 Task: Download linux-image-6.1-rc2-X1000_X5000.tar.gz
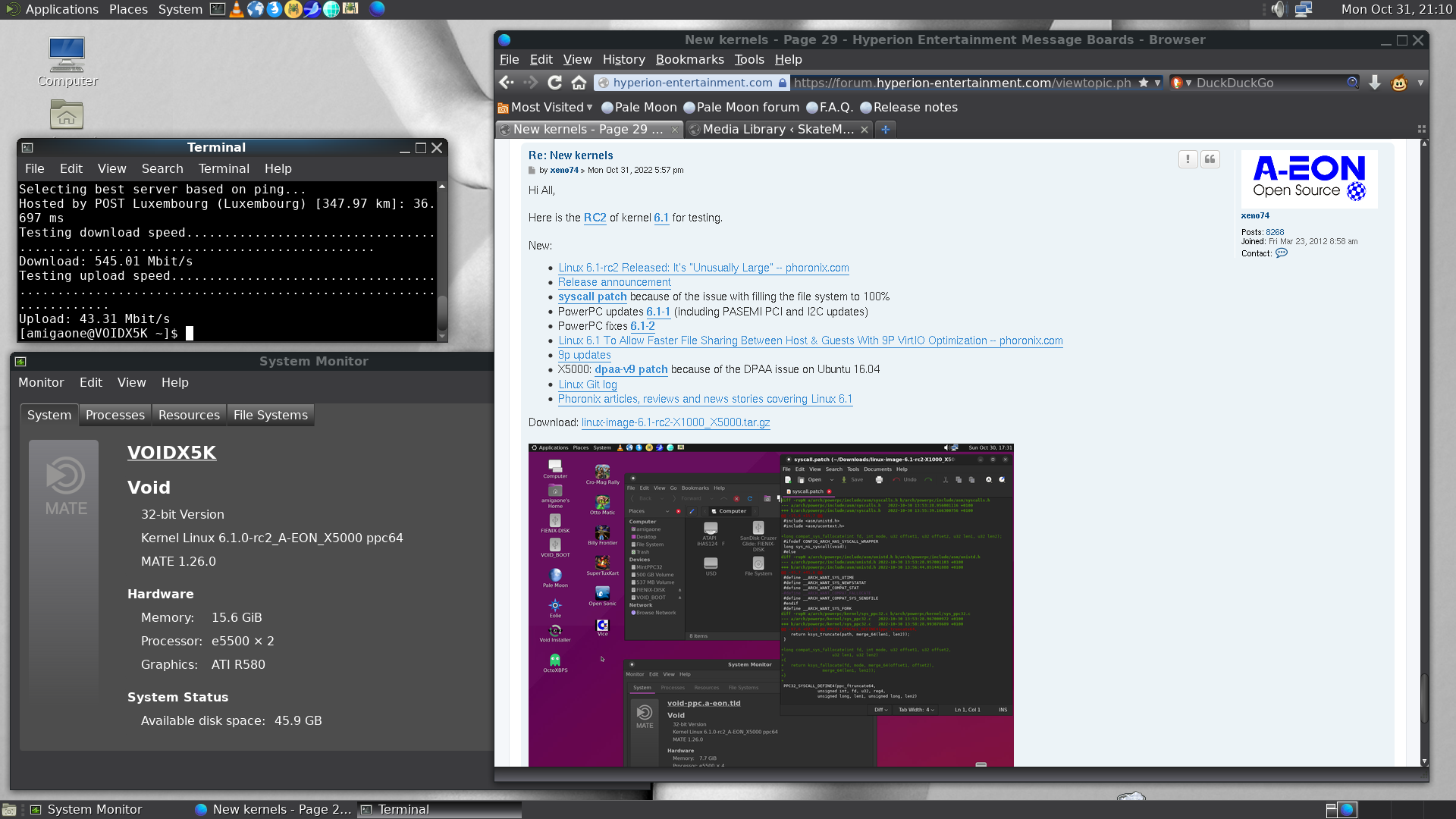point(676,422)
